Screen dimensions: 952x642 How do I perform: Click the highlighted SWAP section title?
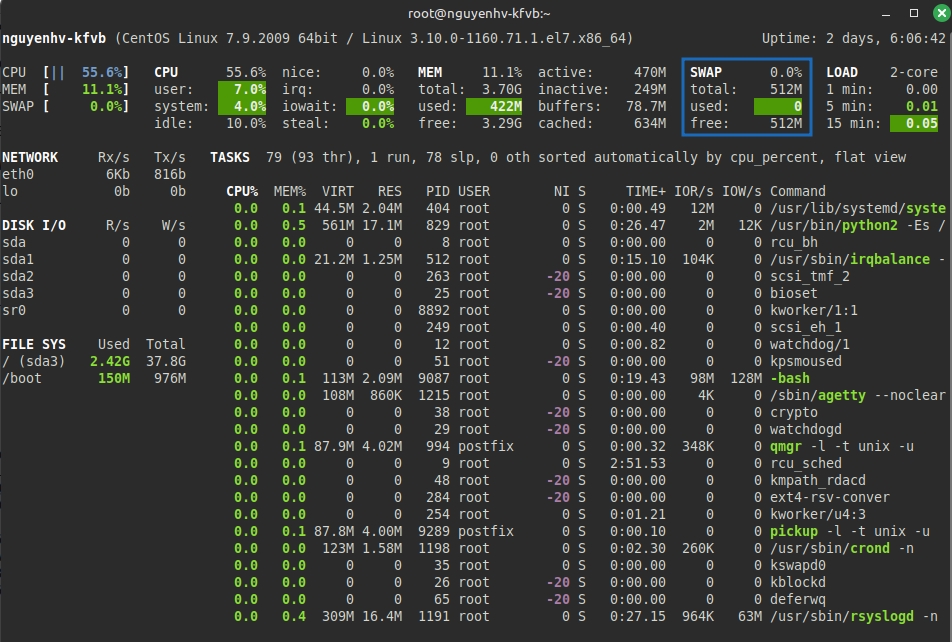(706, 72)
